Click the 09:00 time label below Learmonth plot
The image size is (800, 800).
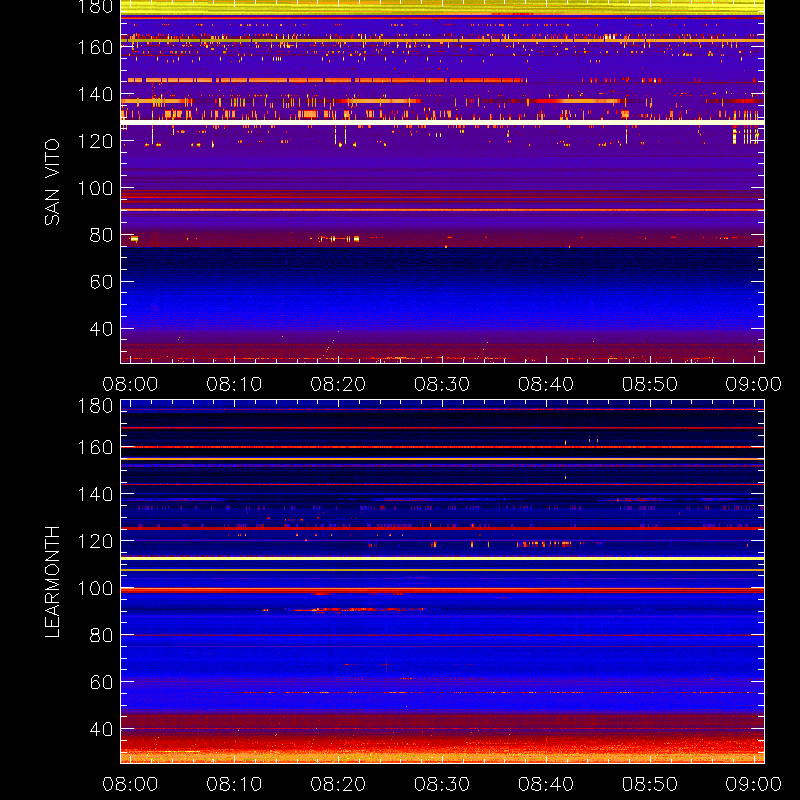tap(754, 784)
